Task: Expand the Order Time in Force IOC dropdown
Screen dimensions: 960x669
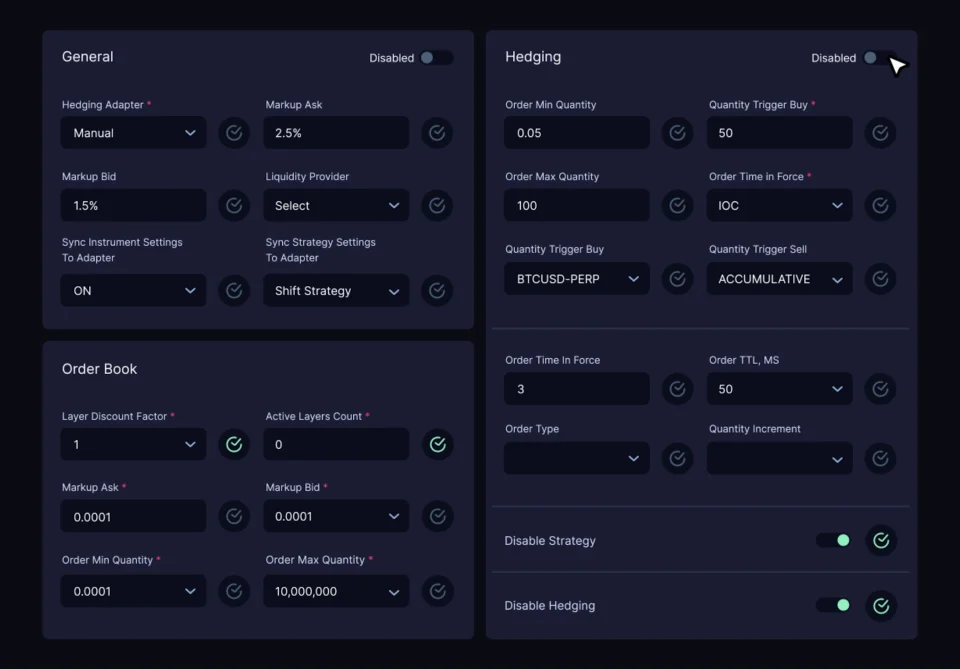Action: [779, 206]
